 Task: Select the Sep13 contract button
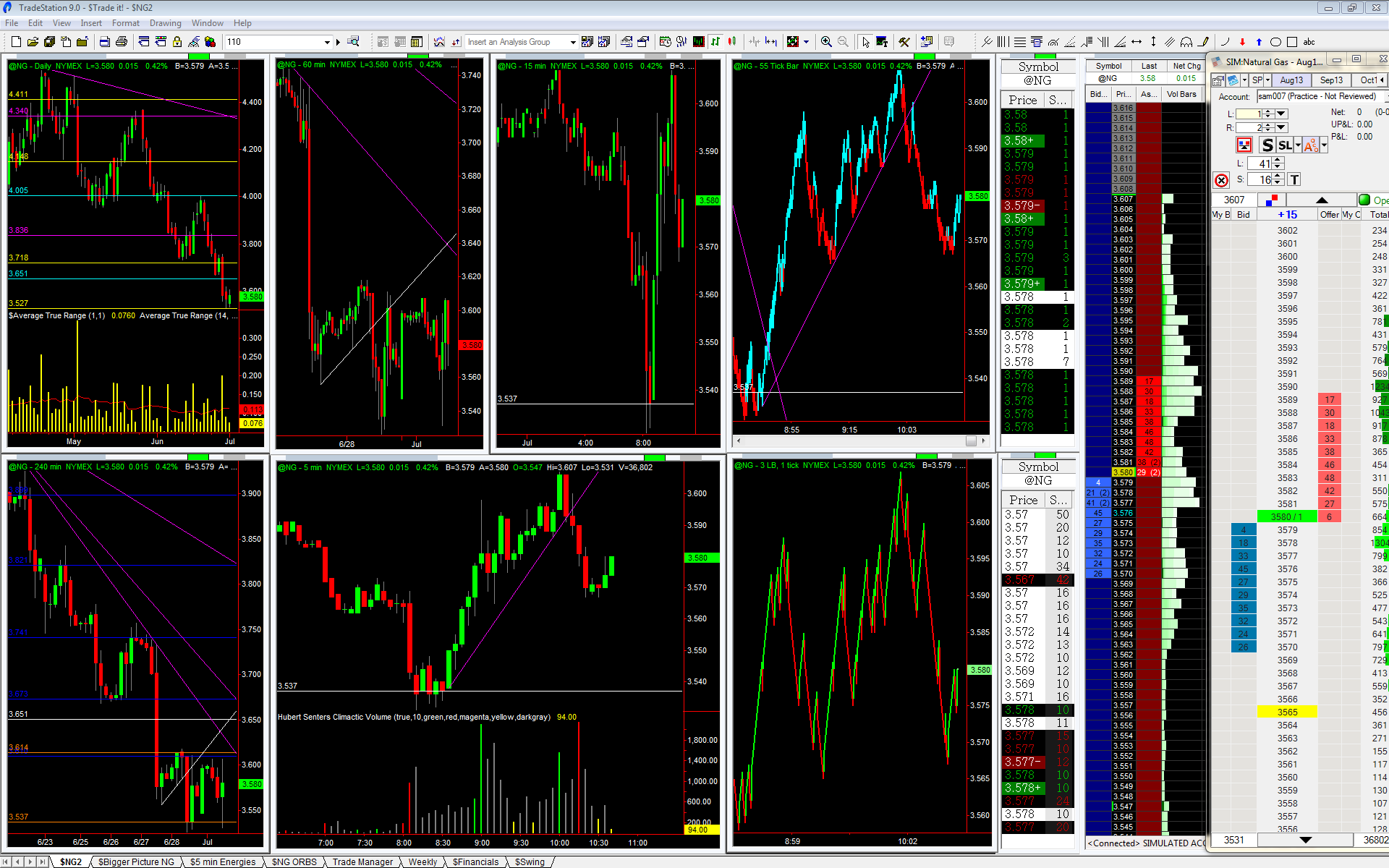click(1331, 80)
